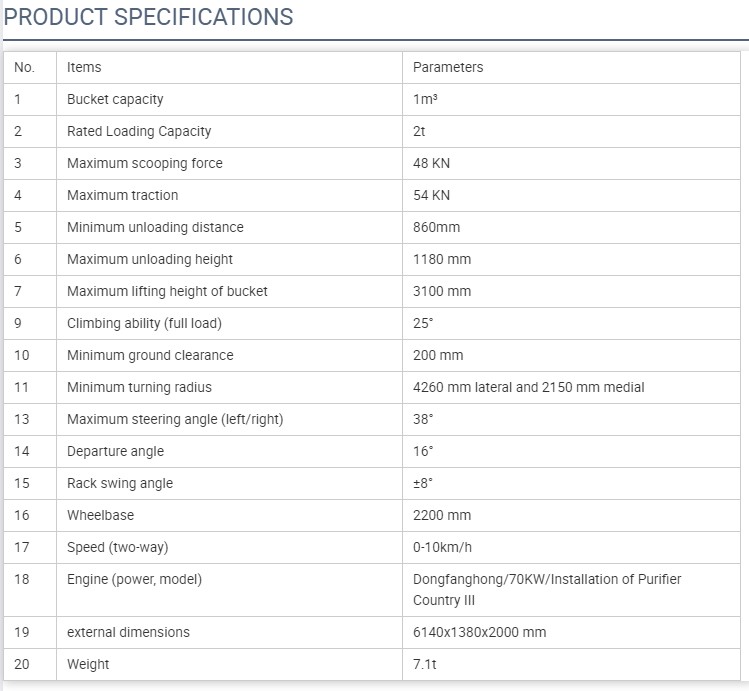
Task: Click the Maximum traction row label
Action: [122, 195]
